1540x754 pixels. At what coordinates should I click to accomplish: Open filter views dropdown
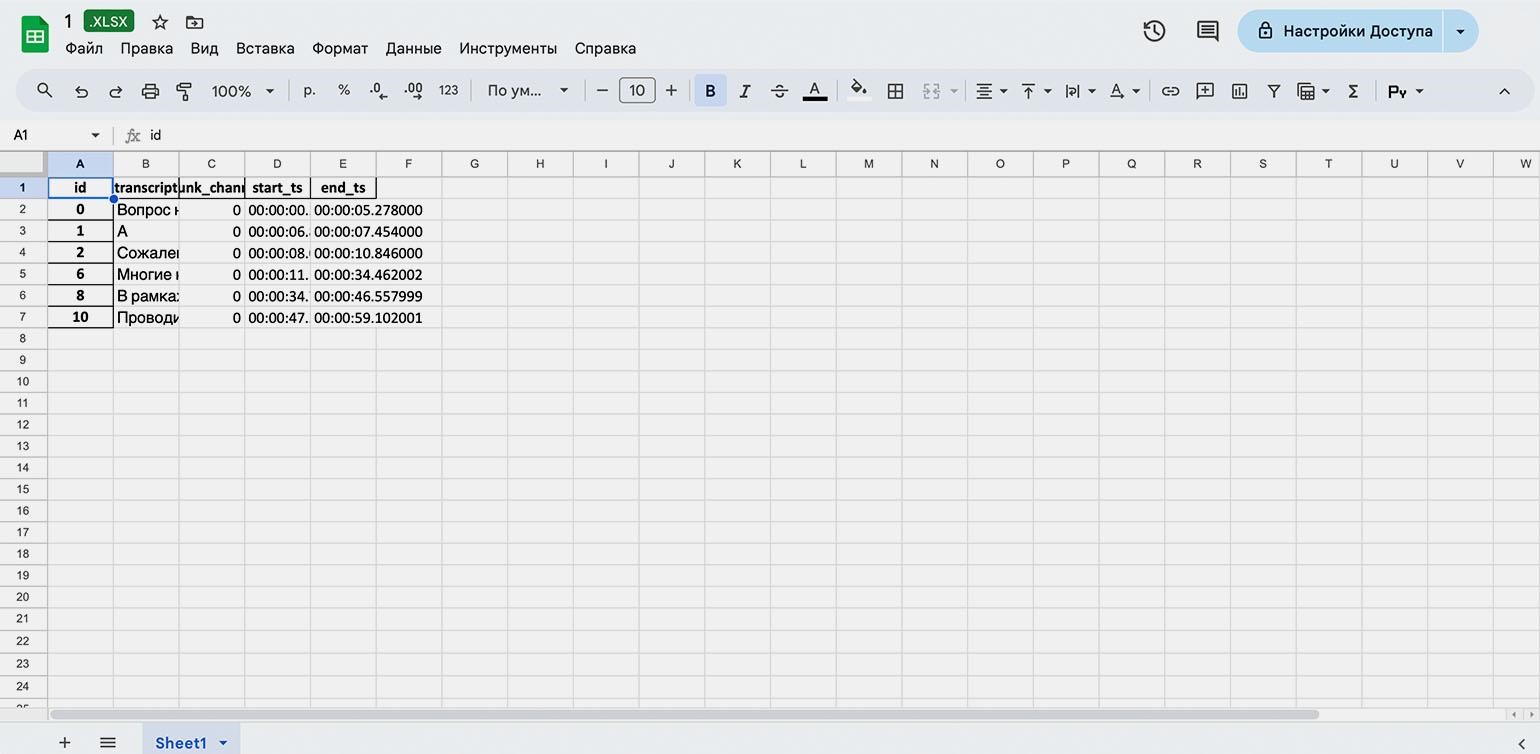click(x=1313, y=91)
